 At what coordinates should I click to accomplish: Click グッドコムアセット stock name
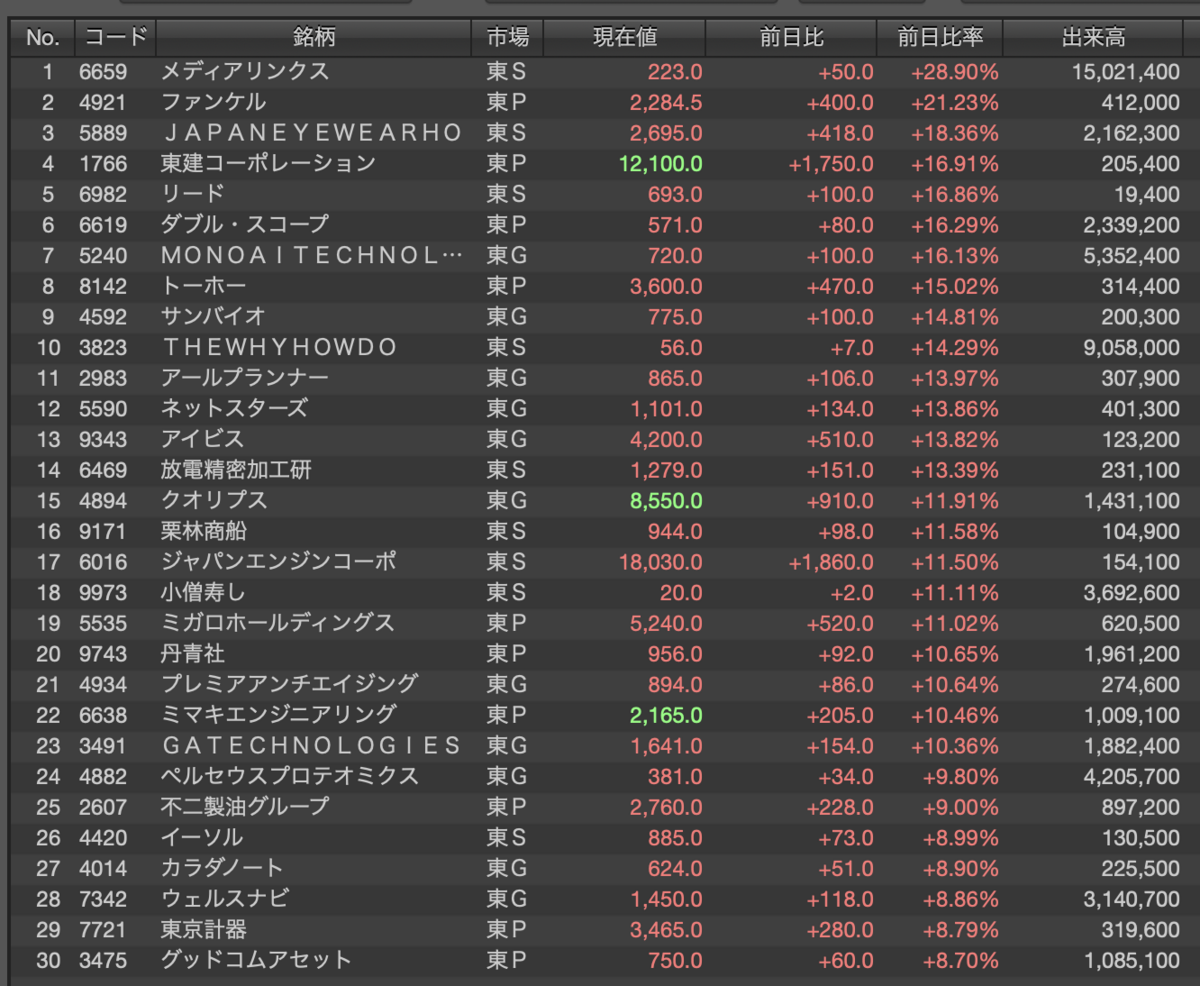[256, 960]
